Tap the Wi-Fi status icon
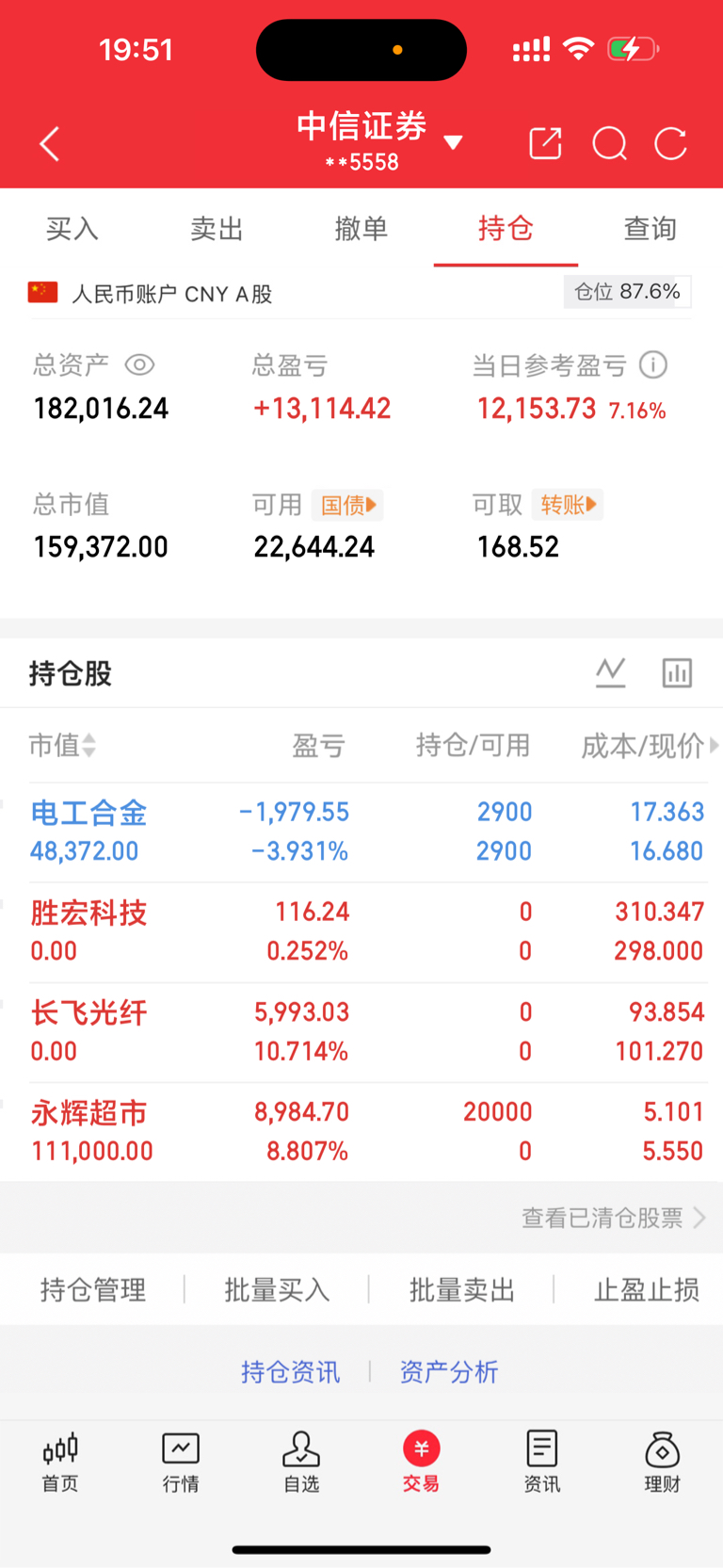The height and width of the screenshot is (1568, 723). tap(578, 48)
